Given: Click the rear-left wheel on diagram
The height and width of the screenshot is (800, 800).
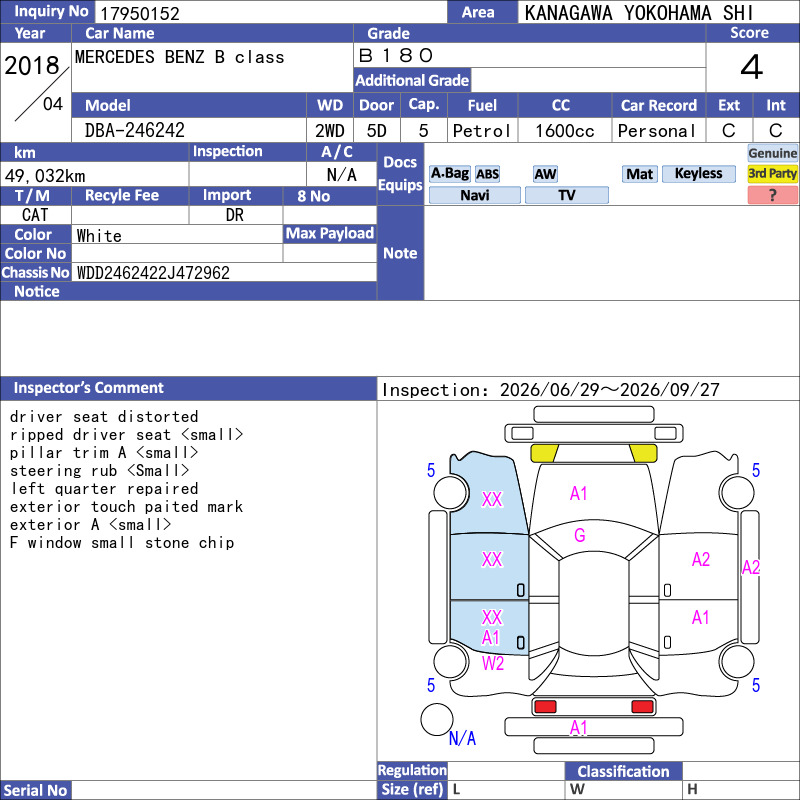Looking at the screenshot, I should pos(451,661).
